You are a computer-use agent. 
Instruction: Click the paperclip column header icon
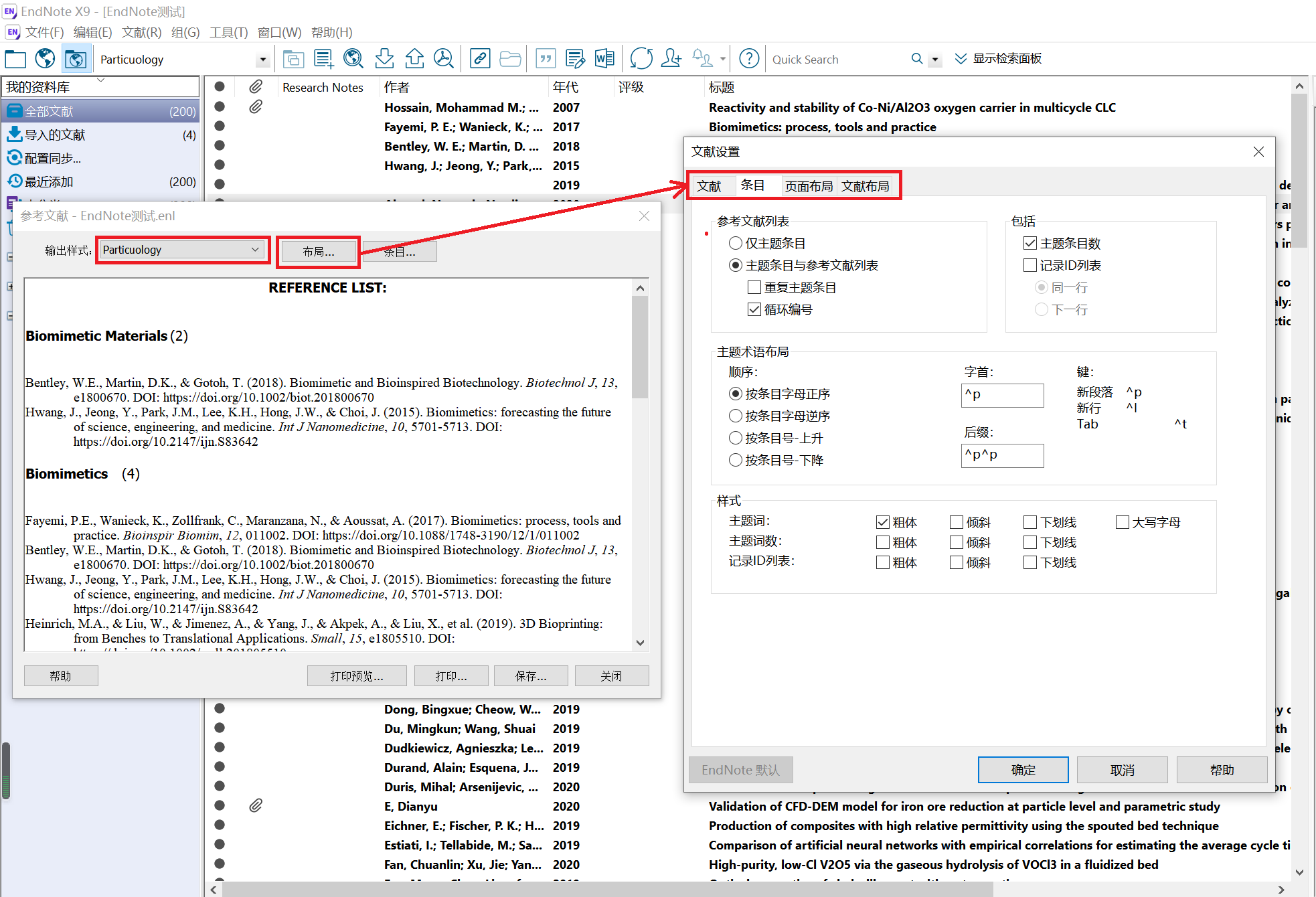(x=256, y=87)
